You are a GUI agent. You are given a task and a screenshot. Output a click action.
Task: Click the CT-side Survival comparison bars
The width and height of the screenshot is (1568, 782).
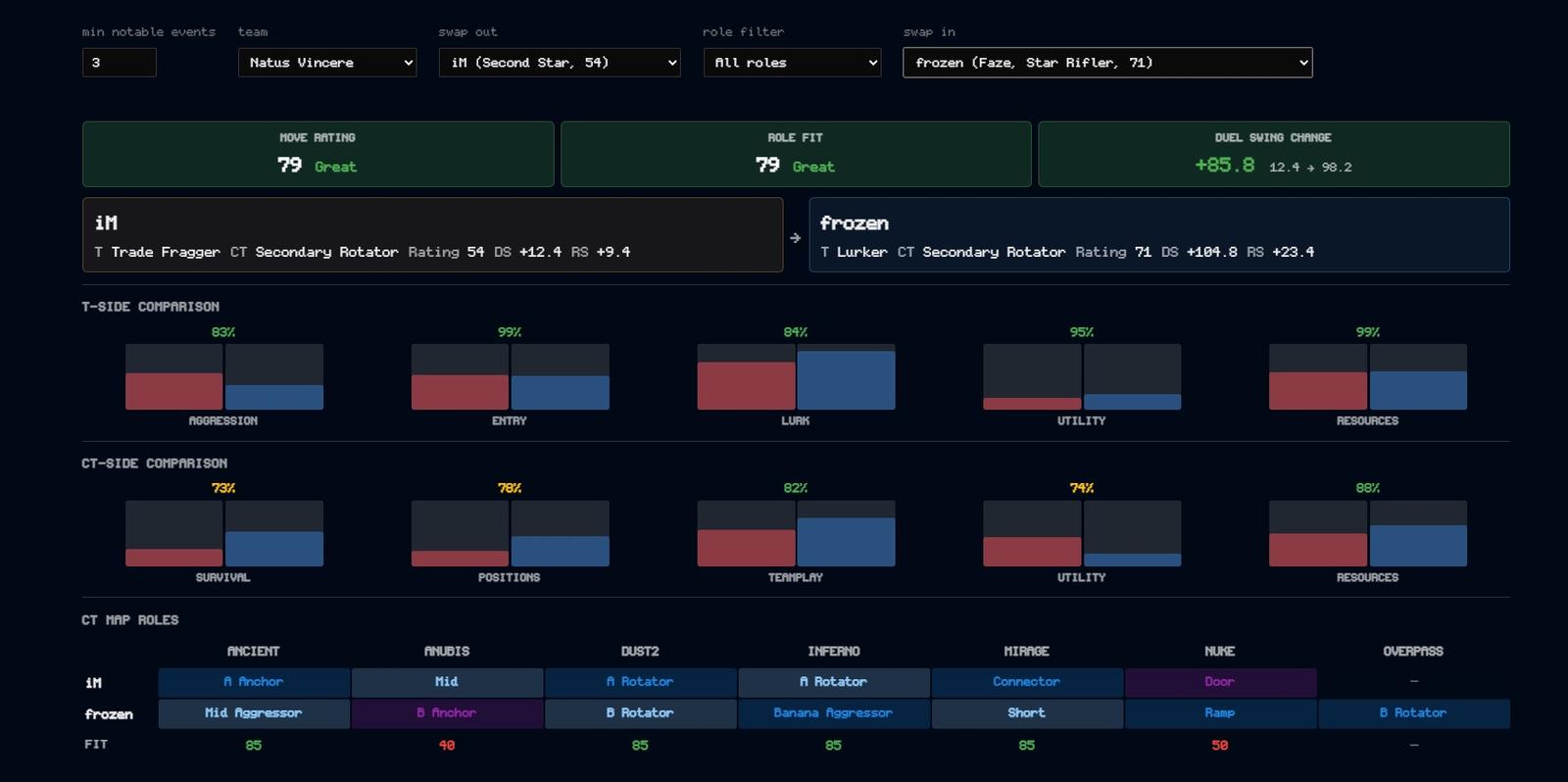pyautogui.click(x=224, y=533)
